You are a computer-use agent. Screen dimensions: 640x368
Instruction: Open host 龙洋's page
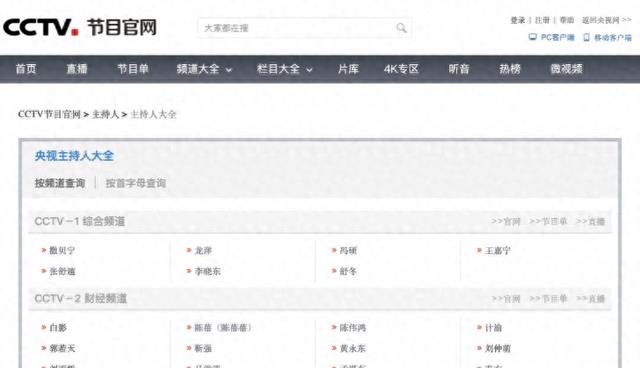(203, 251)
